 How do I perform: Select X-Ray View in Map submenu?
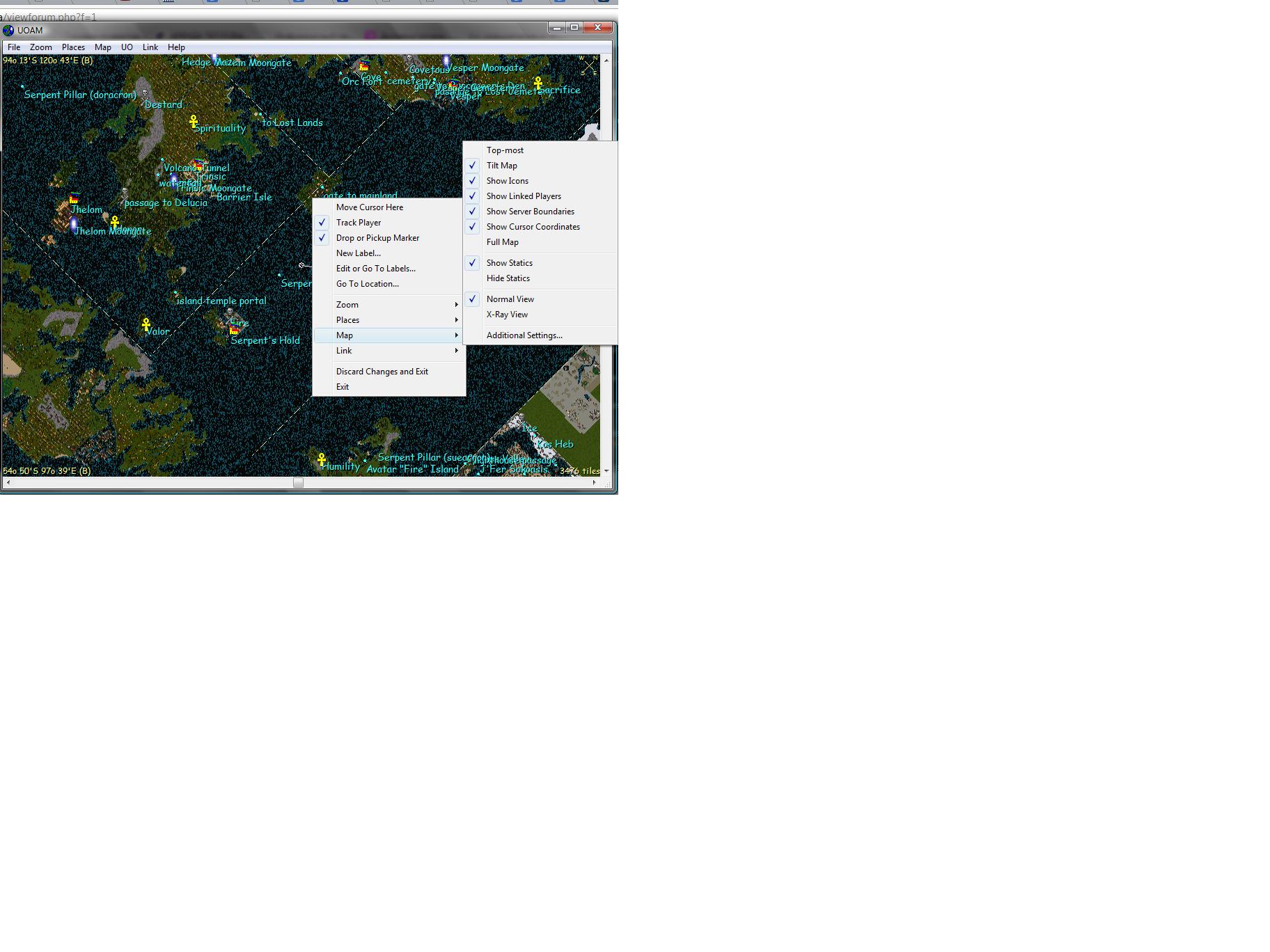(x=507, y=315)
